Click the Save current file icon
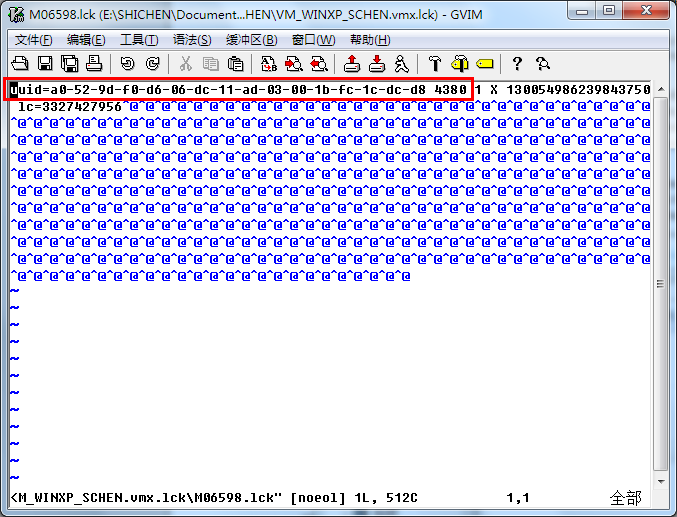The image size is (677, 517). click(45, 63)
